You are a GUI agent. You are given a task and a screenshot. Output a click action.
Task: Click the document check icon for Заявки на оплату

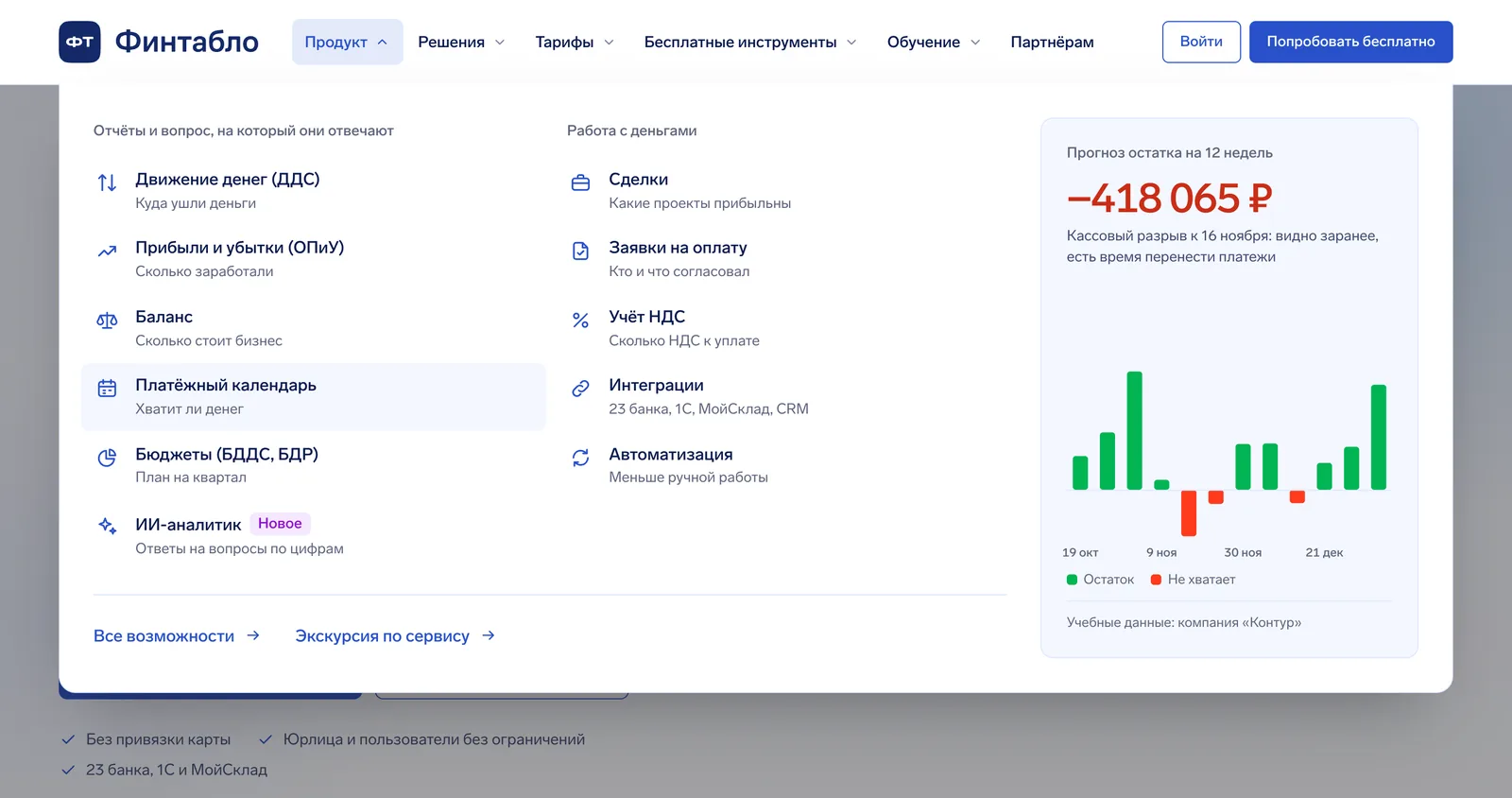[580, 252]
